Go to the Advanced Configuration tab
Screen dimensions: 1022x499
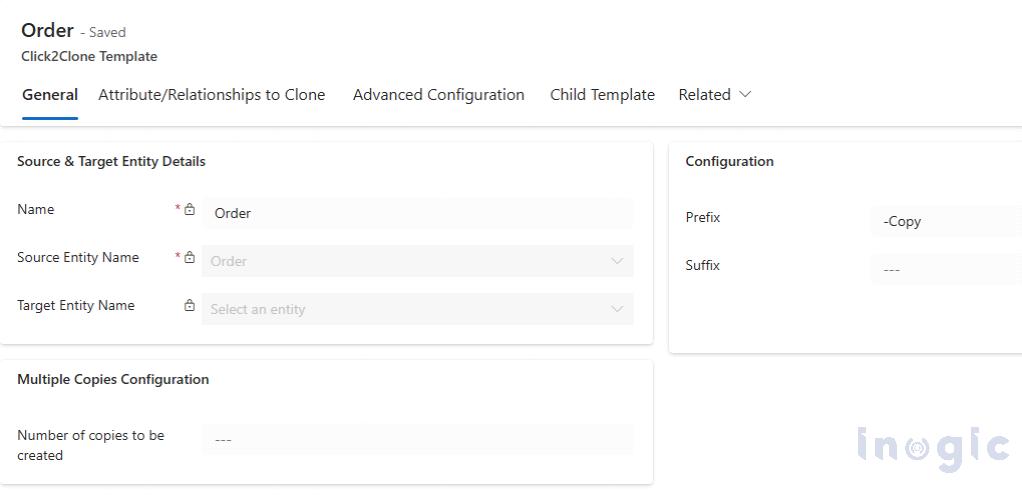pos(438,95)
